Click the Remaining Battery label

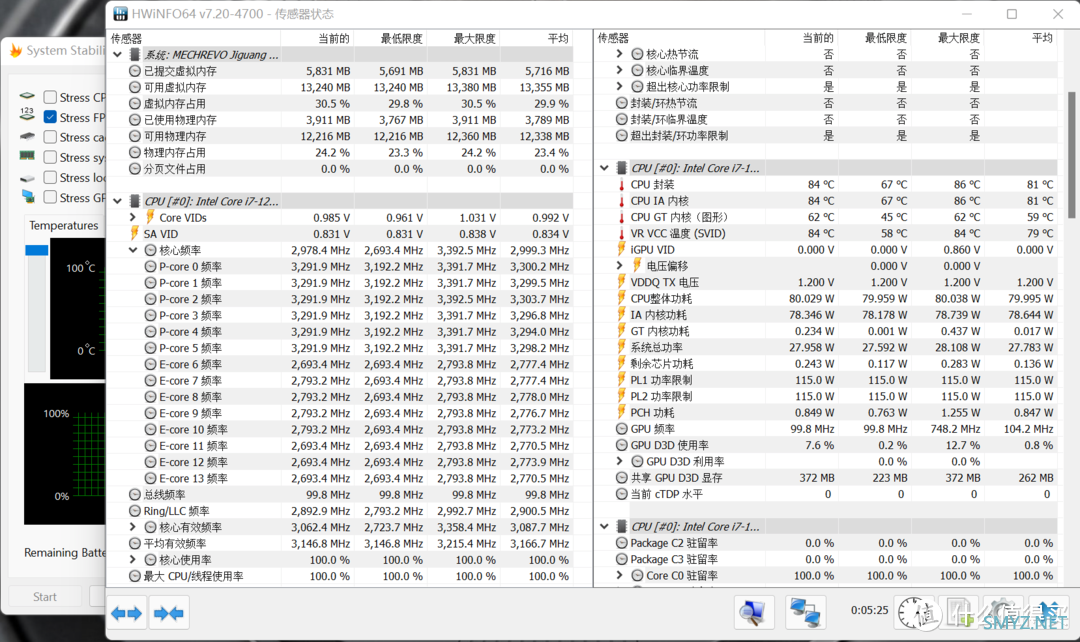tap(65, 552)
